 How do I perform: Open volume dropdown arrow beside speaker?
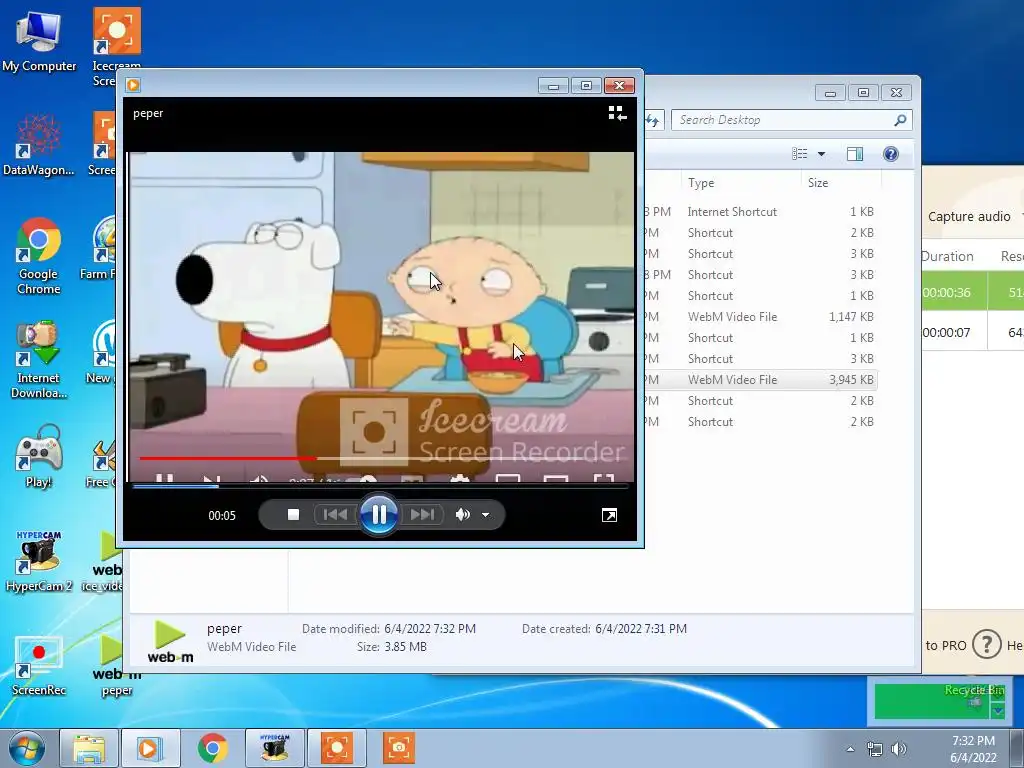[485, 515]
